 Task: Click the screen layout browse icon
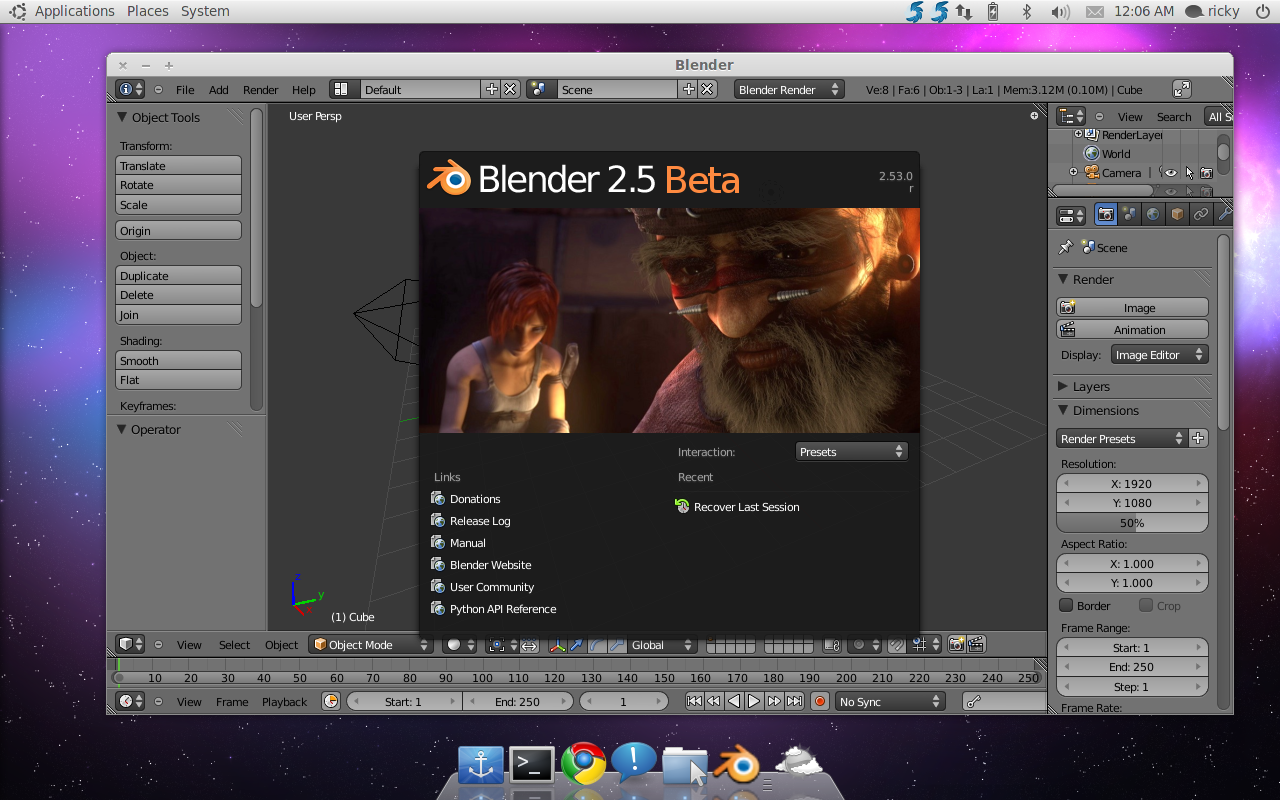pyautogui.click(x=345, y=89)
